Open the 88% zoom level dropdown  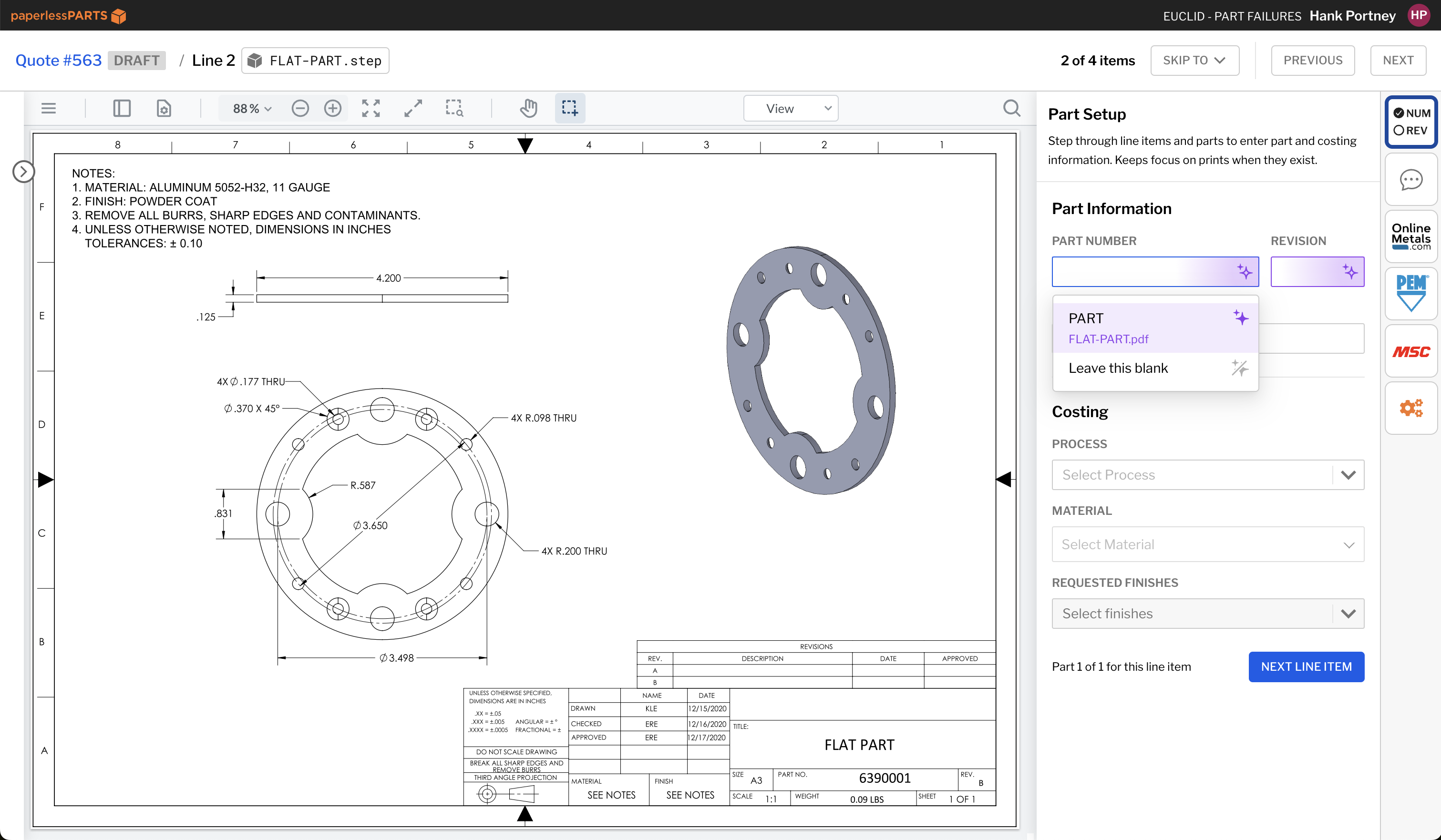tap(252, 109)
